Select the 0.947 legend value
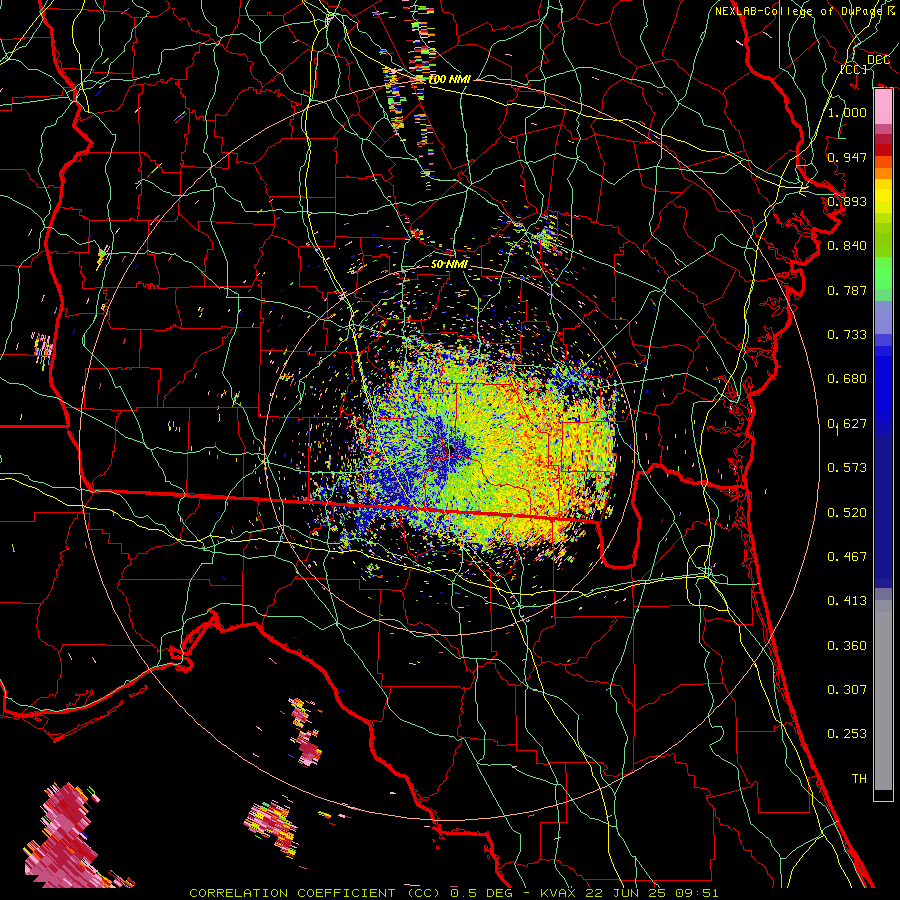This screenshot has height=900, width=900. point(847,157)
